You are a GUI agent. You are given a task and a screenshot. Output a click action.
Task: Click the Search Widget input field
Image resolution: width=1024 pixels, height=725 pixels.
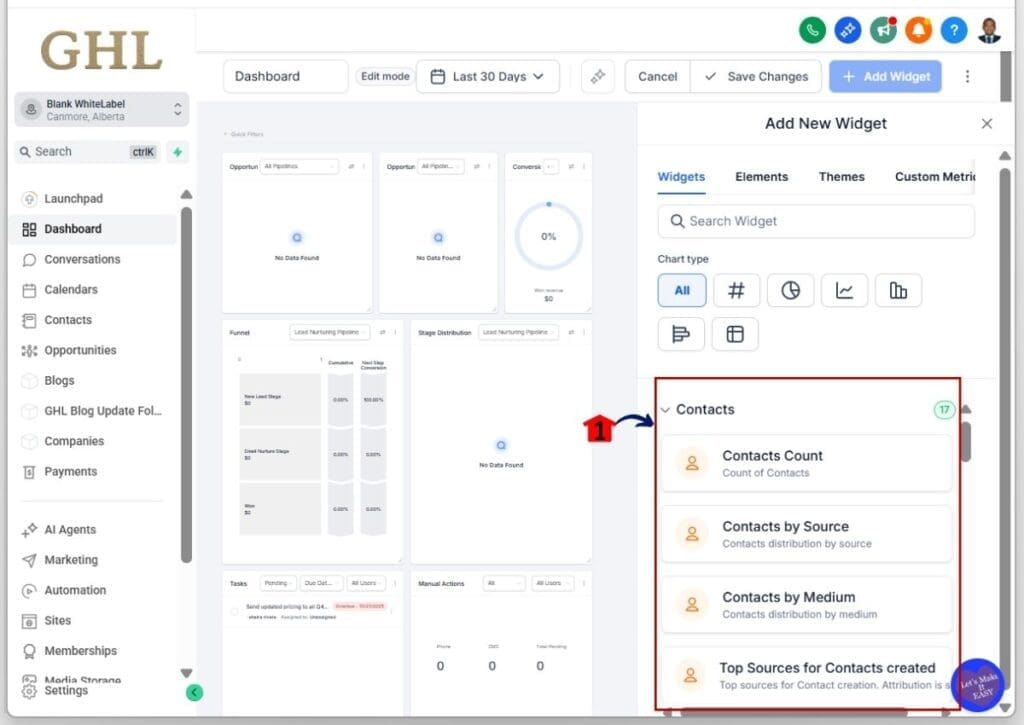[815, 221]
